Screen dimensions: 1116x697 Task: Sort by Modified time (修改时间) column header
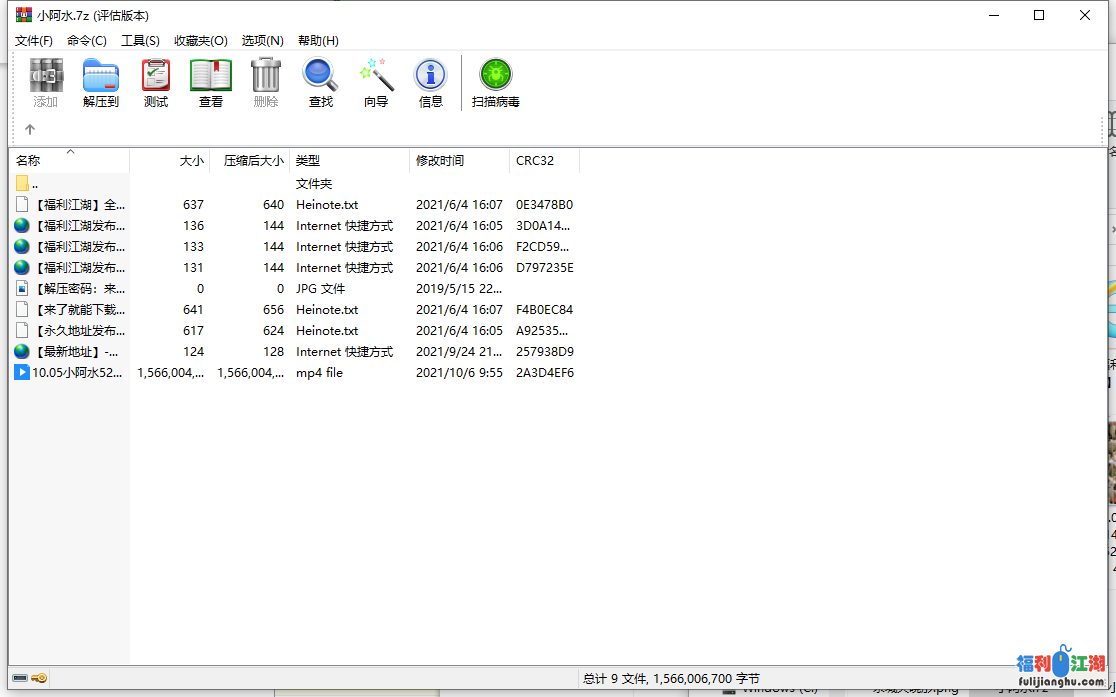[x=440, y=160]
